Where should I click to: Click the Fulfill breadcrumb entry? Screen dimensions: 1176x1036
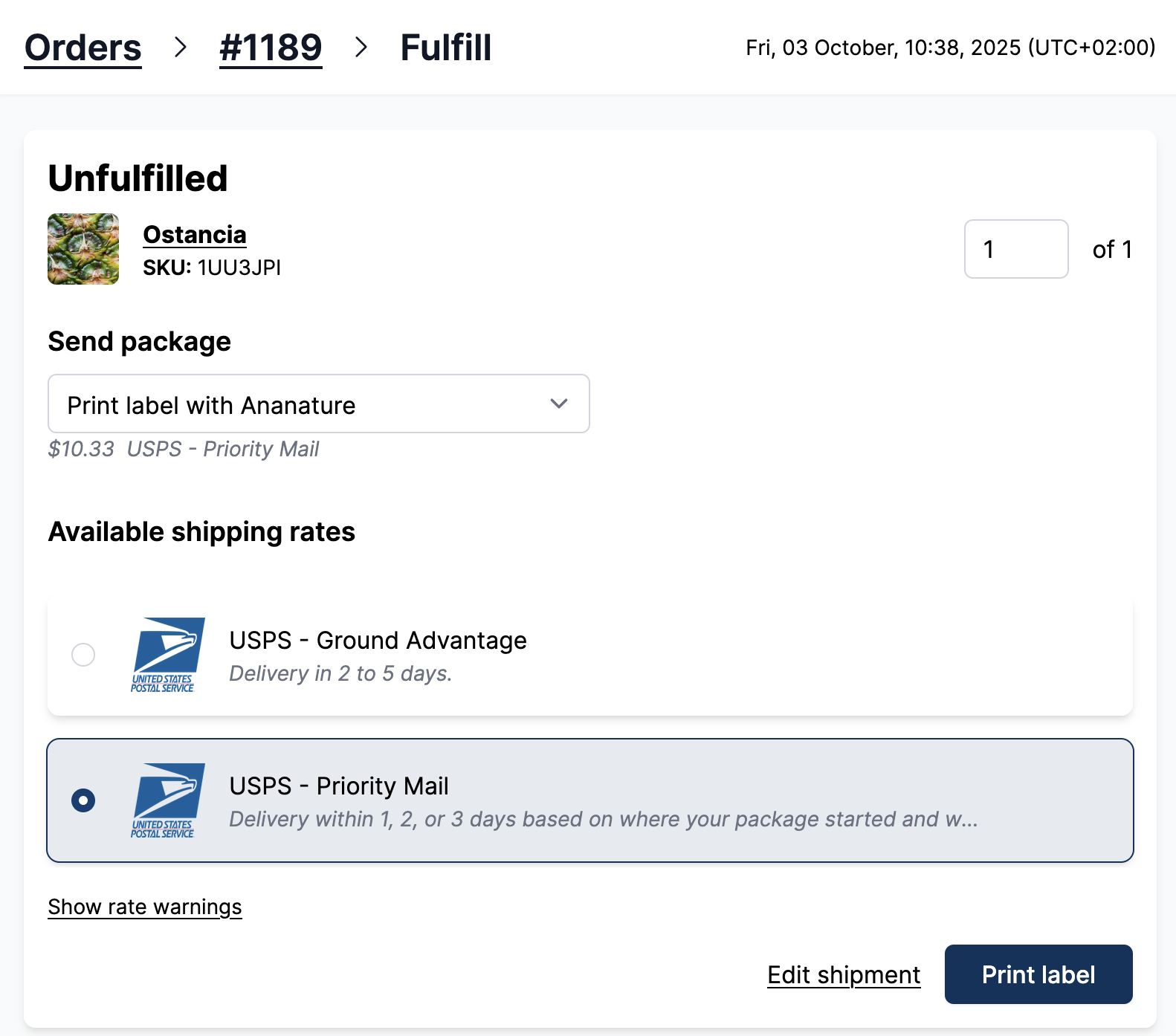tap(445, 48)
